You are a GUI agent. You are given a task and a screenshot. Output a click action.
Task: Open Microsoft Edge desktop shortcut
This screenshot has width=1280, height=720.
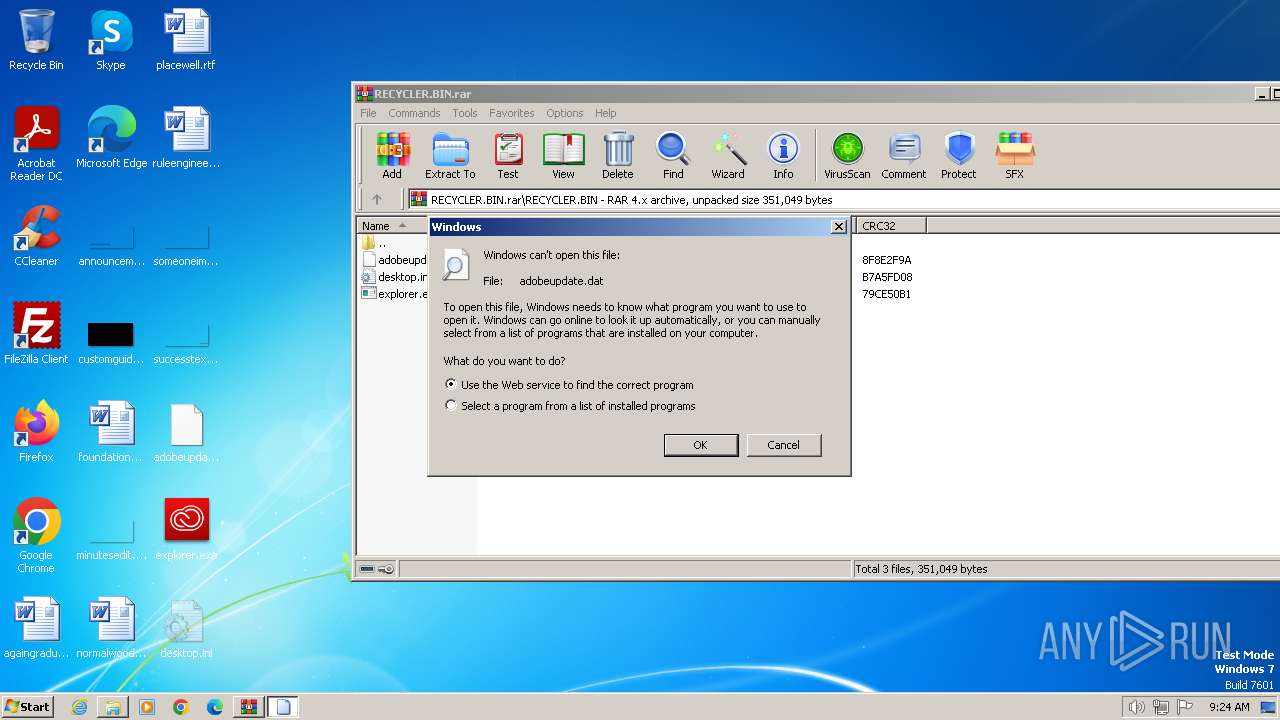(x=111, y=138)
